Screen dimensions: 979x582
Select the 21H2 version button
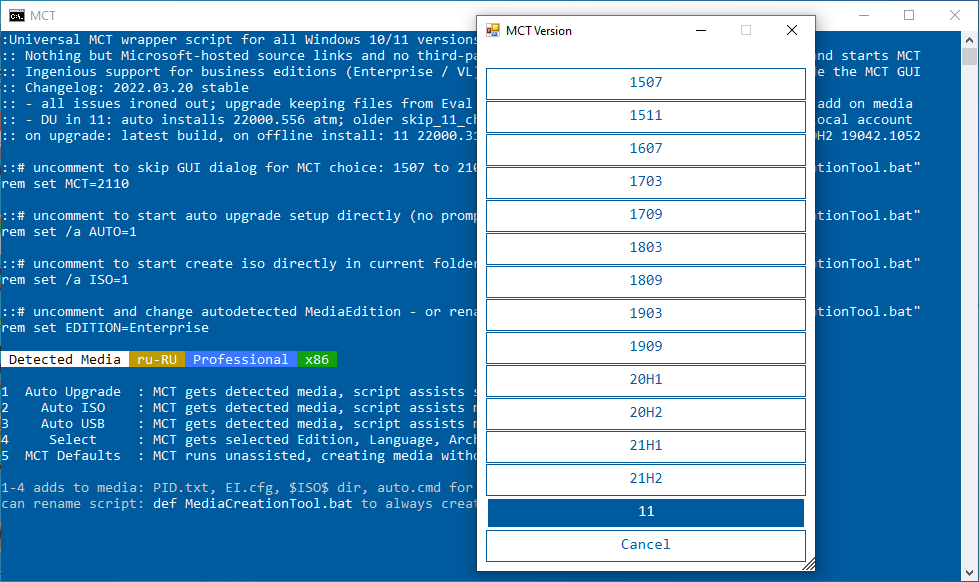coord(645,479)
